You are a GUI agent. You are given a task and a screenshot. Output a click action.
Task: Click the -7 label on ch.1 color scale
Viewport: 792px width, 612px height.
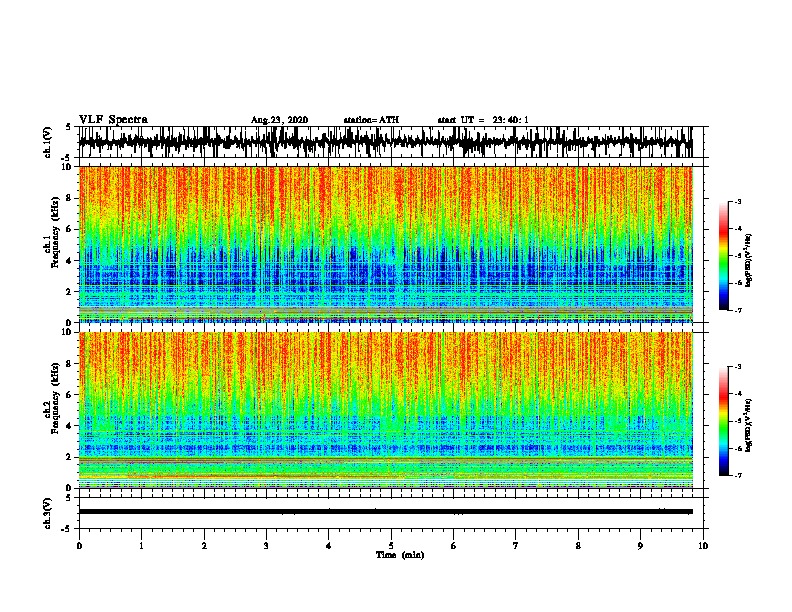(x=738, y=310)
